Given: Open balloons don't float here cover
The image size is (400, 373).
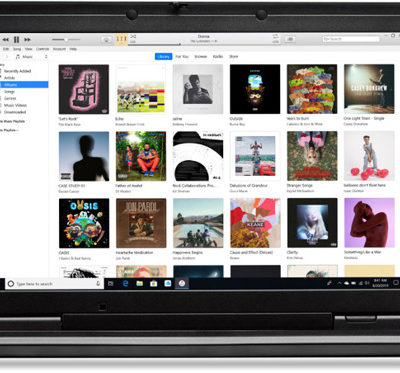Looking at the screenshot, I should [369, 156].
